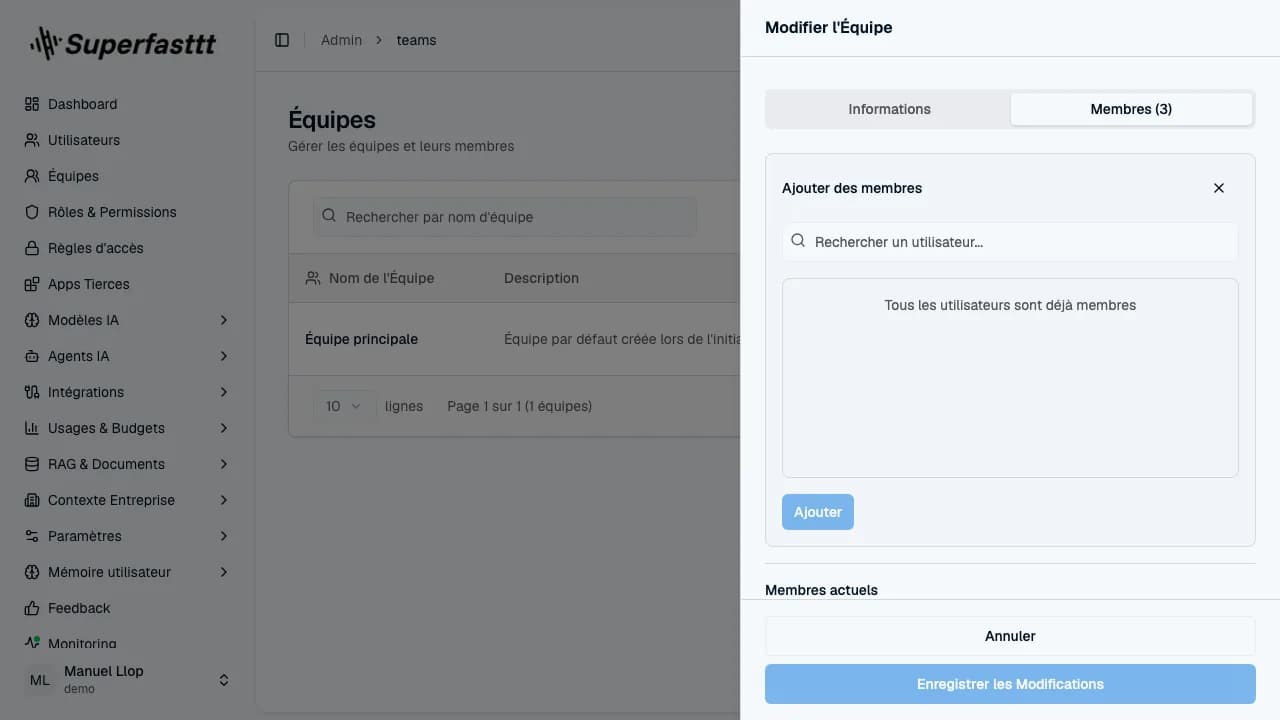Viewport: 1280px width, 720px height.
Task: Click the Admin breadcrumb link
Action: [341, 40]
